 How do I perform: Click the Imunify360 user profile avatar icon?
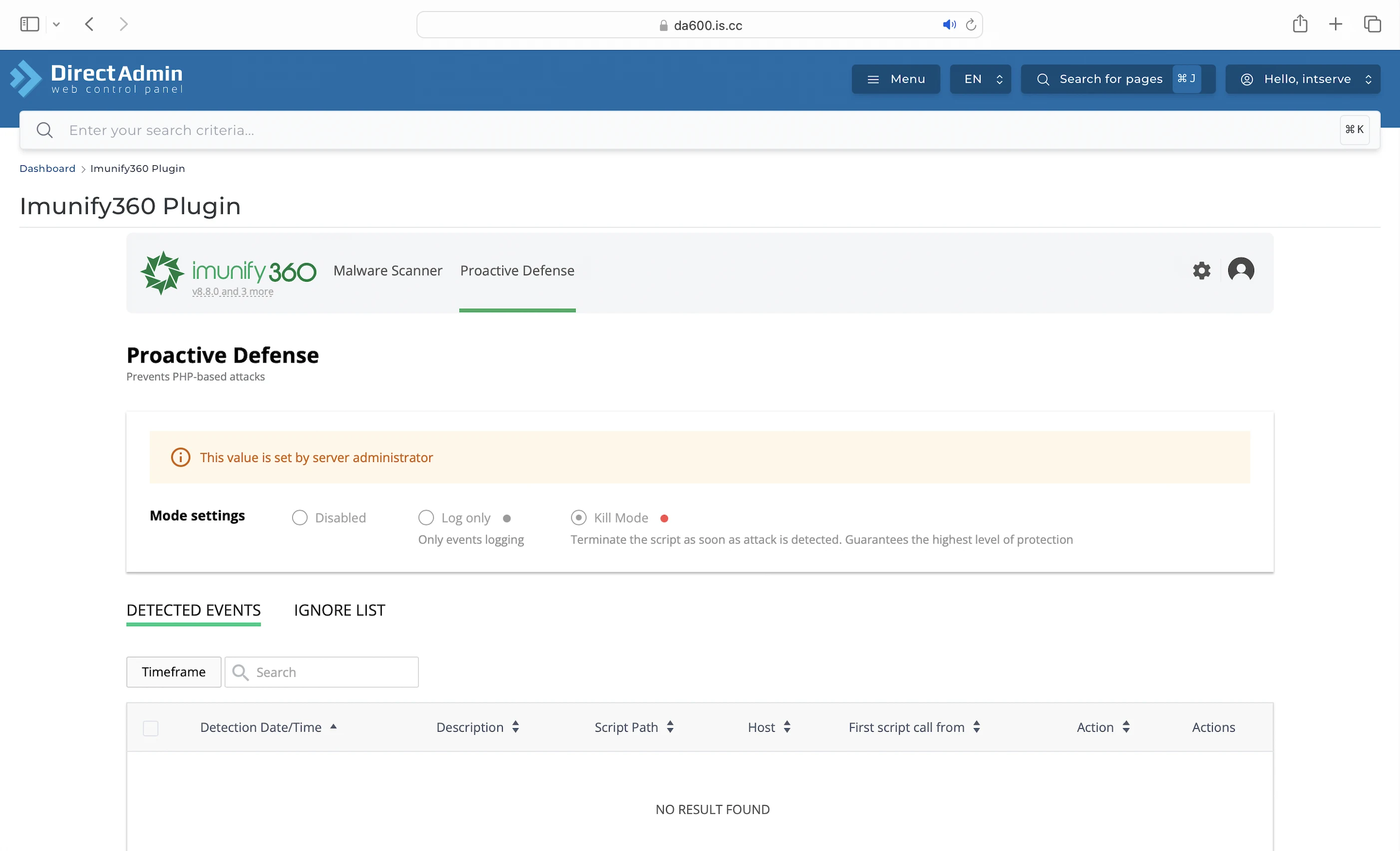(x=1240, y=270)
